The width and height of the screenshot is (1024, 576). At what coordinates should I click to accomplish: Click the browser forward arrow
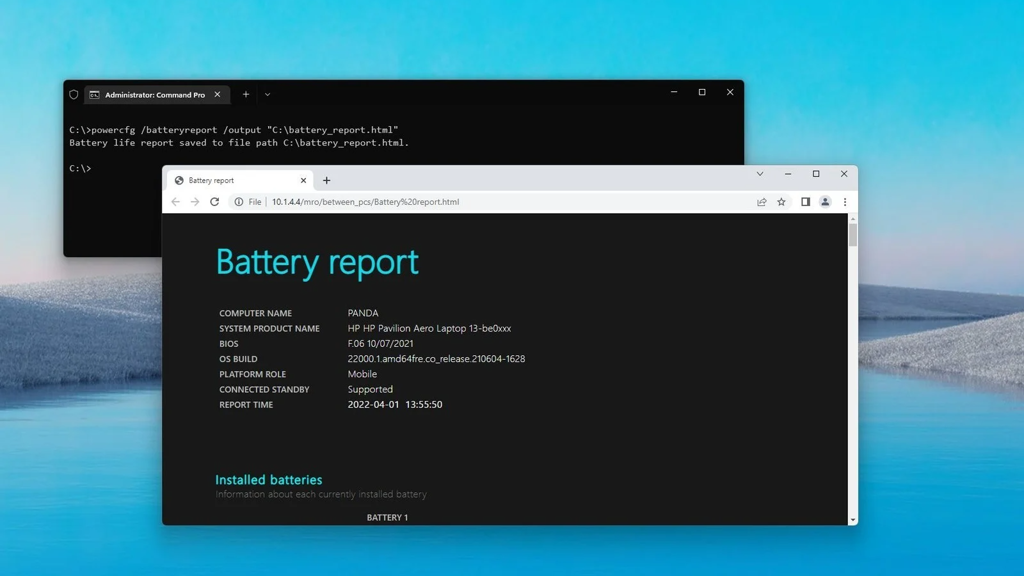195,202
